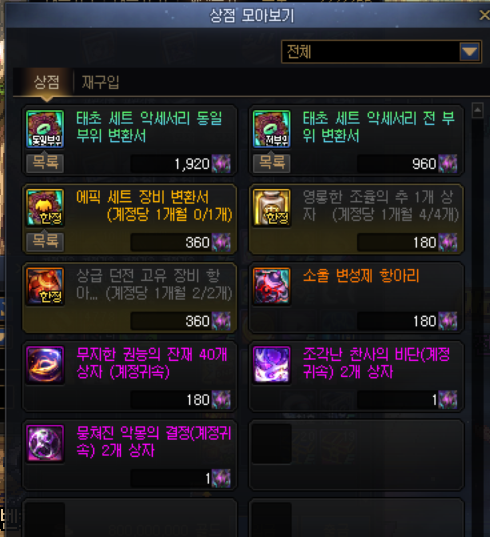
Task: Click the 전체 category combo box
Action: pos(381,52)
